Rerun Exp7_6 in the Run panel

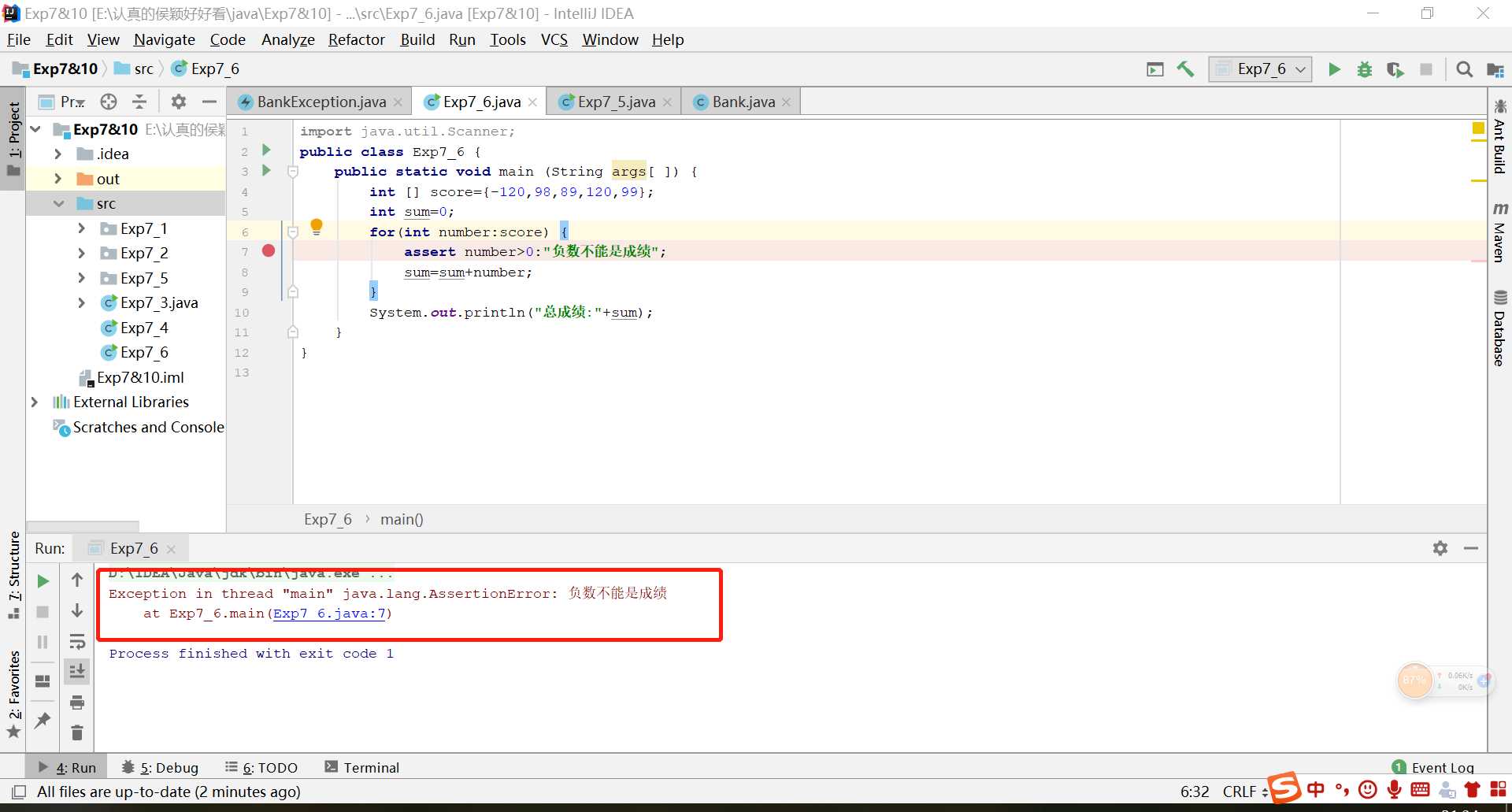(43, 581)
